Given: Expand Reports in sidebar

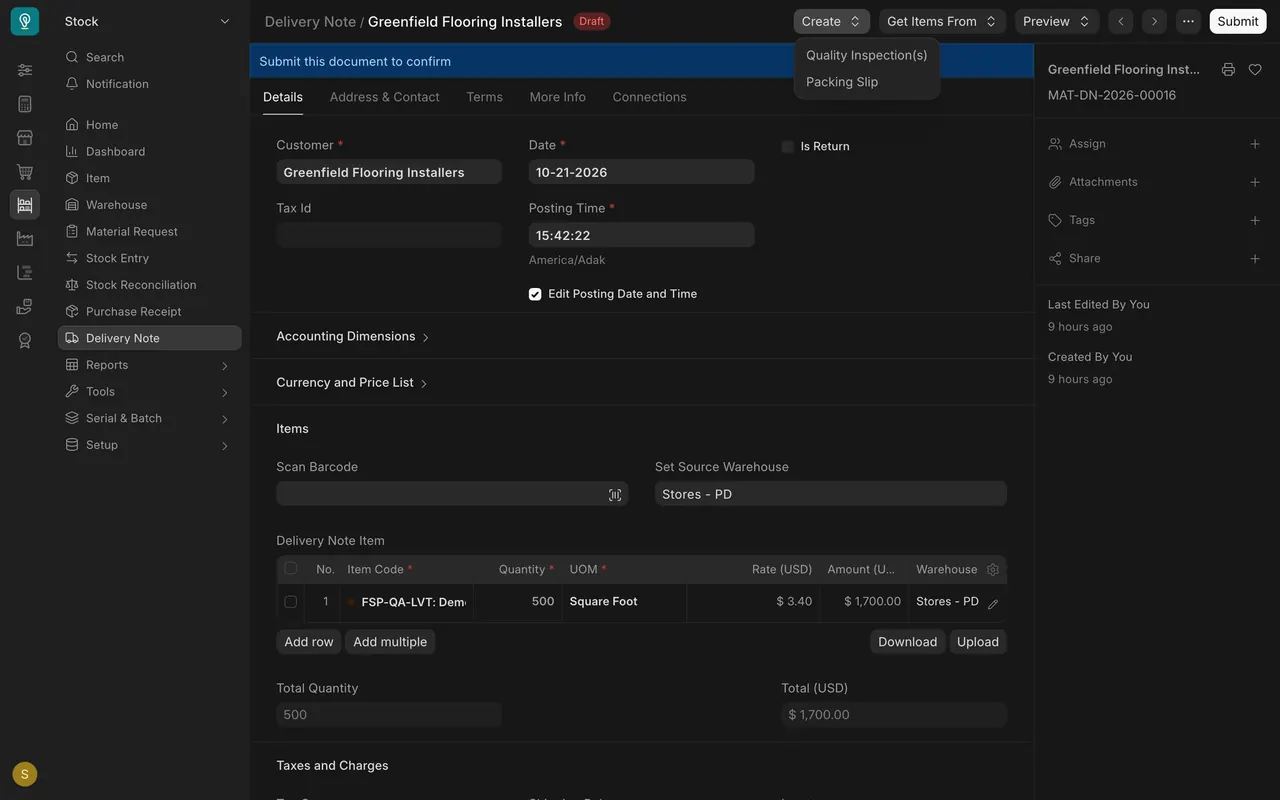Looking at the screenshot, I should pos(150,365).
